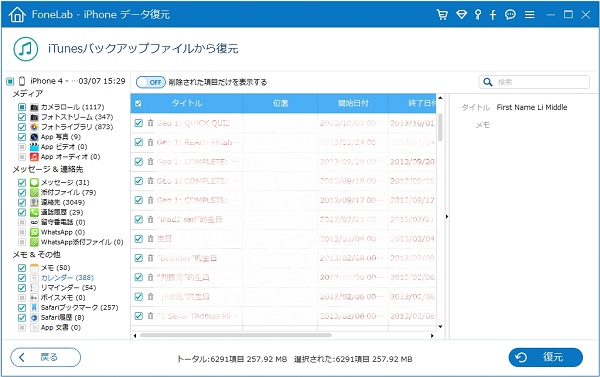The width and height of the screenshot is (600, 377).
Task: Toggle the select-all checkbox in table header
Action: 138,103
